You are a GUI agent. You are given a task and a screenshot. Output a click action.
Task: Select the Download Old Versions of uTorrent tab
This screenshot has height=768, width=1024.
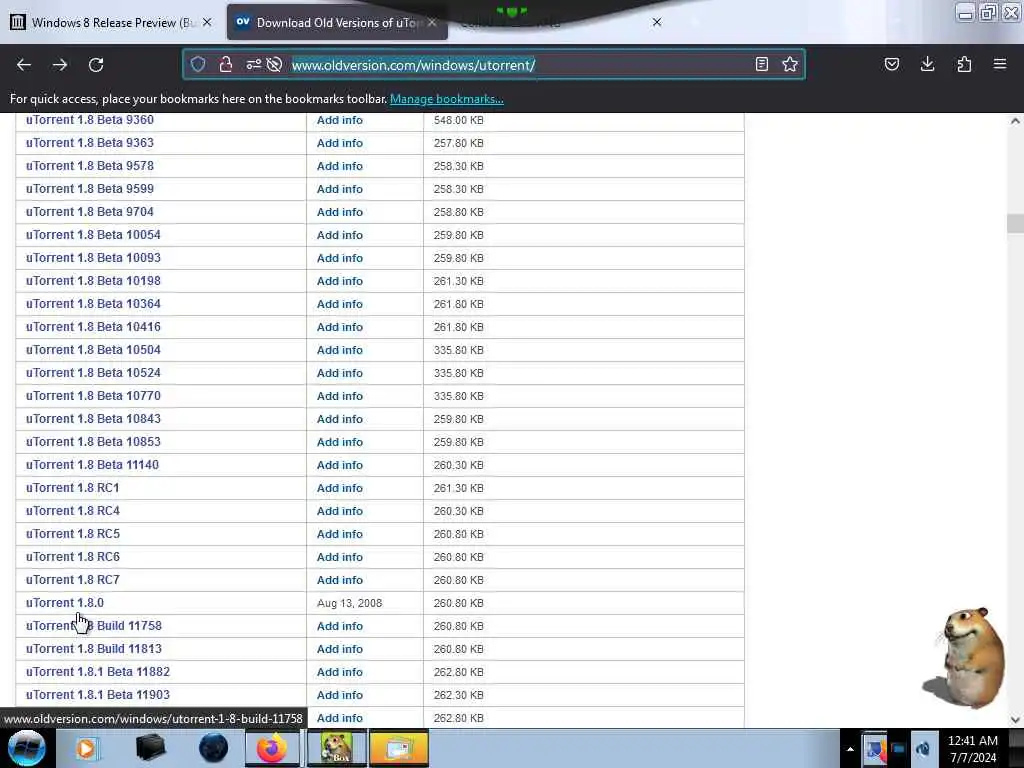(x=337, y=22)
